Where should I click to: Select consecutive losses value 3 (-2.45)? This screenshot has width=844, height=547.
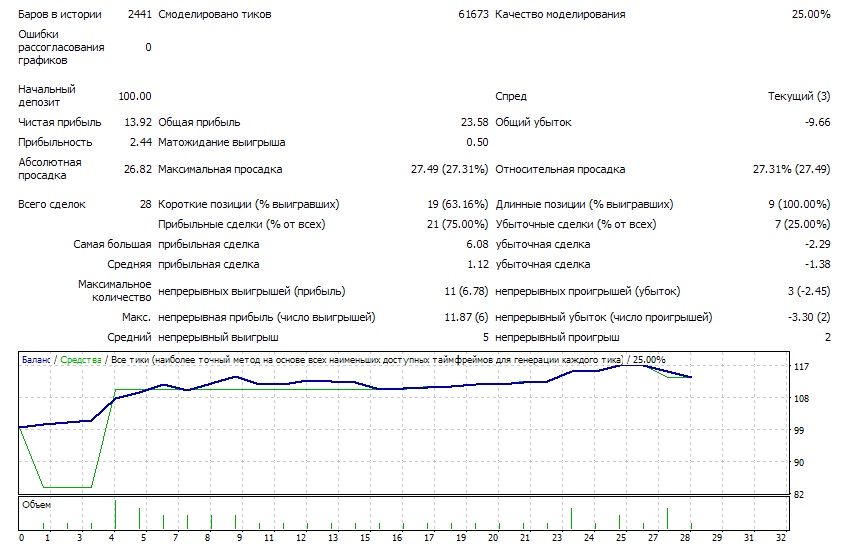809,292
